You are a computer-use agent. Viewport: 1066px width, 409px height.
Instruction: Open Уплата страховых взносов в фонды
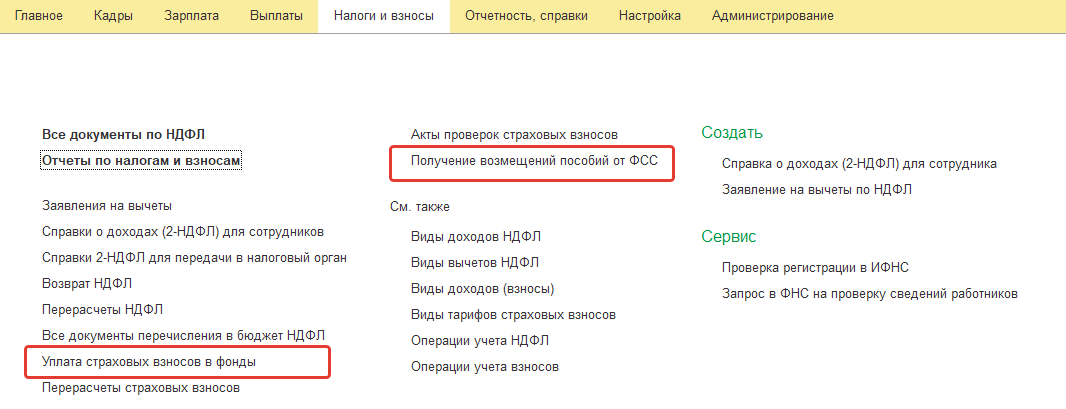(149, 362)
